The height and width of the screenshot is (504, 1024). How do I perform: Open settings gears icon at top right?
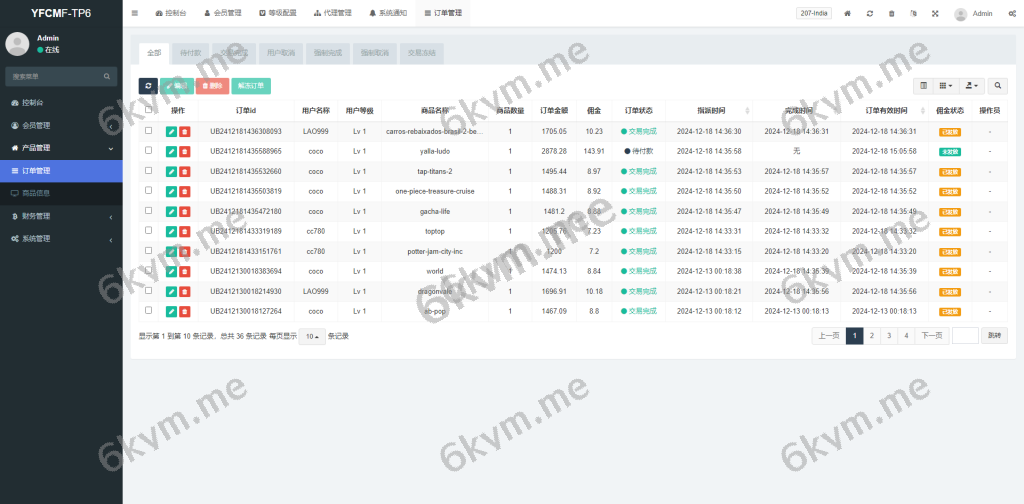tap(1011, 14)
